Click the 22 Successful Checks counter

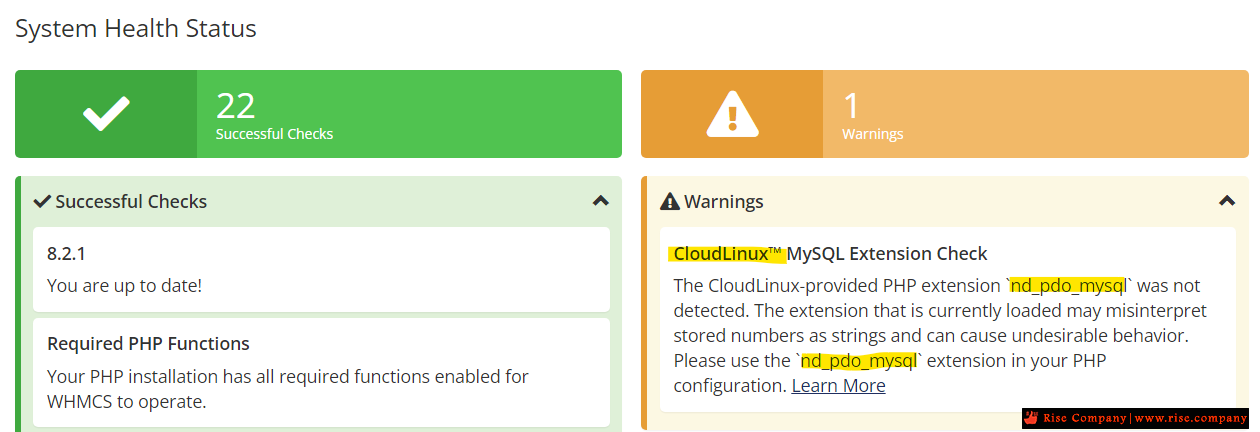point(275,115)
